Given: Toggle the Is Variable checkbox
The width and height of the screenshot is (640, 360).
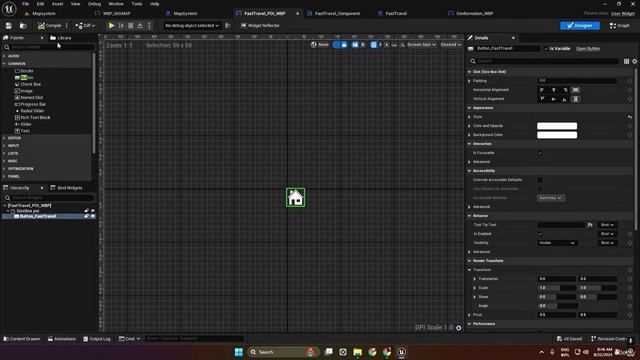Looking at the screenshot, I should click(x=546, y=49).
